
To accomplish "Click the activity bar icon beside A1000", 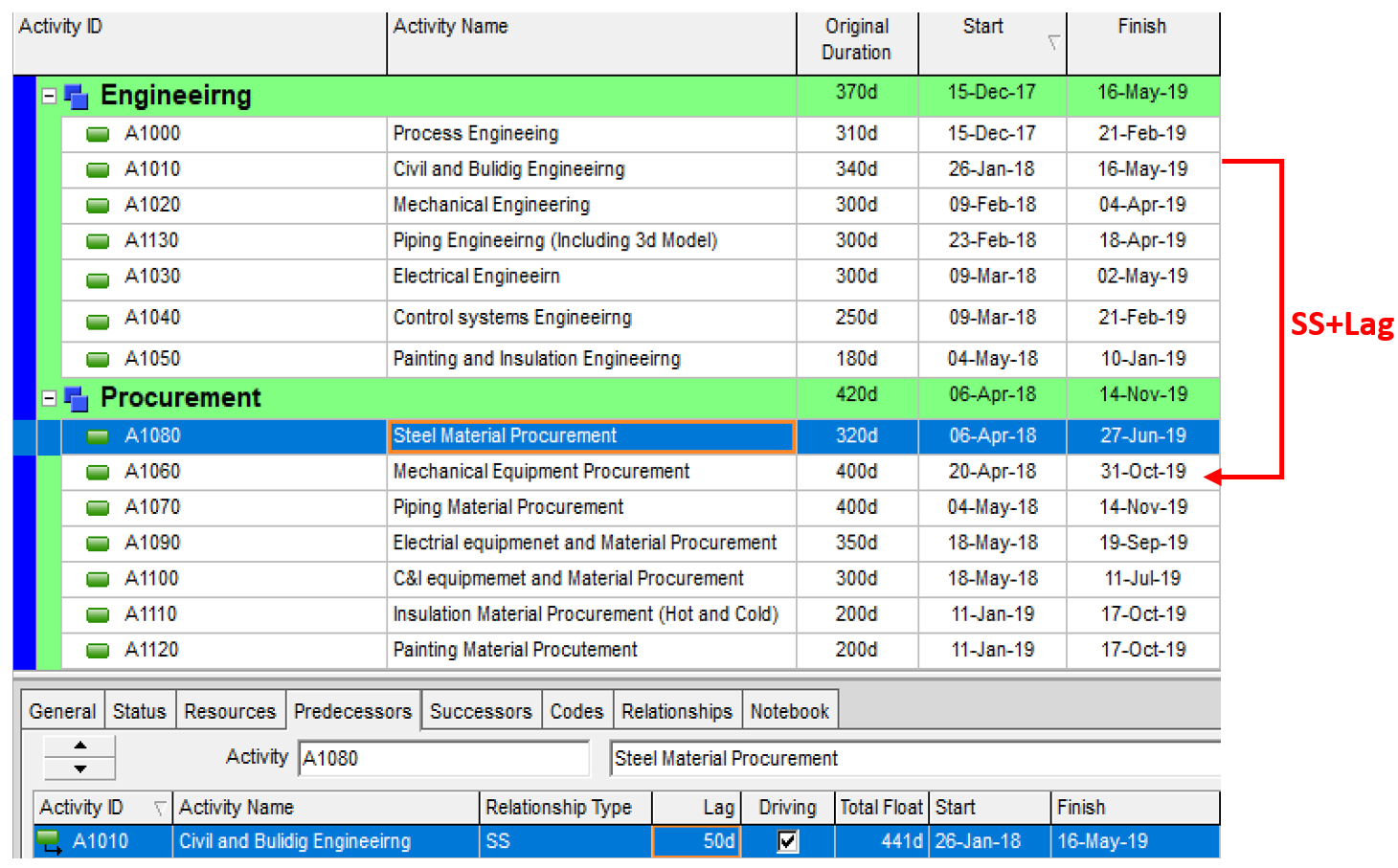I will tap(97, 134).
